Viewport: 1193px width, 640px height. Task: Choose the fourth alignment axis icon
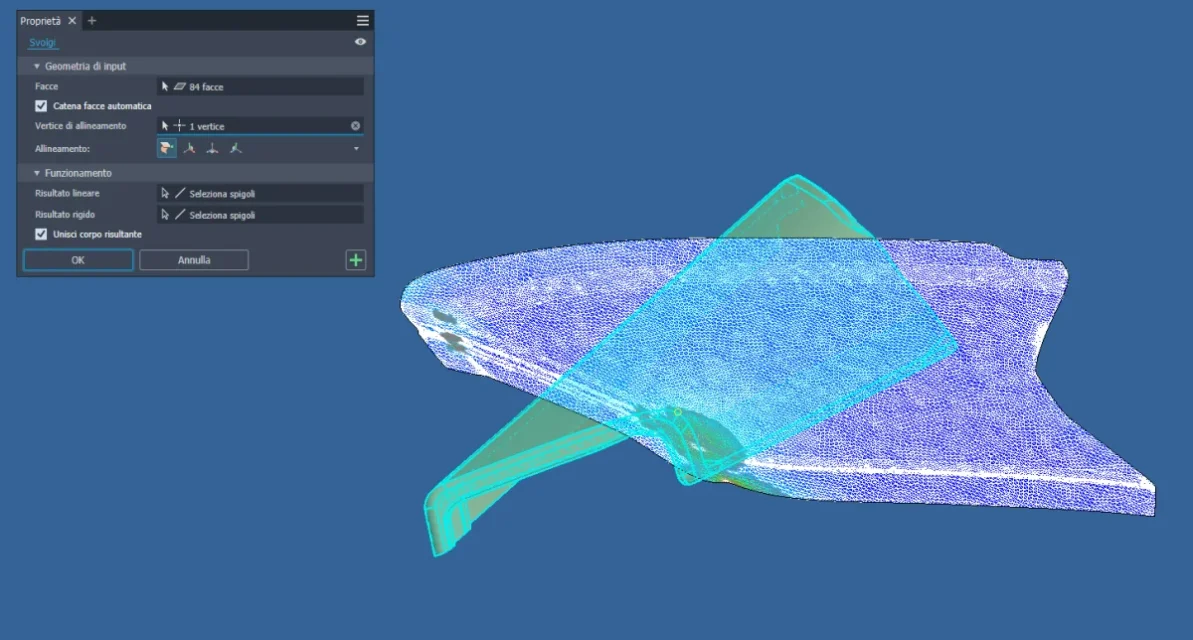click(x=235, y=148)
